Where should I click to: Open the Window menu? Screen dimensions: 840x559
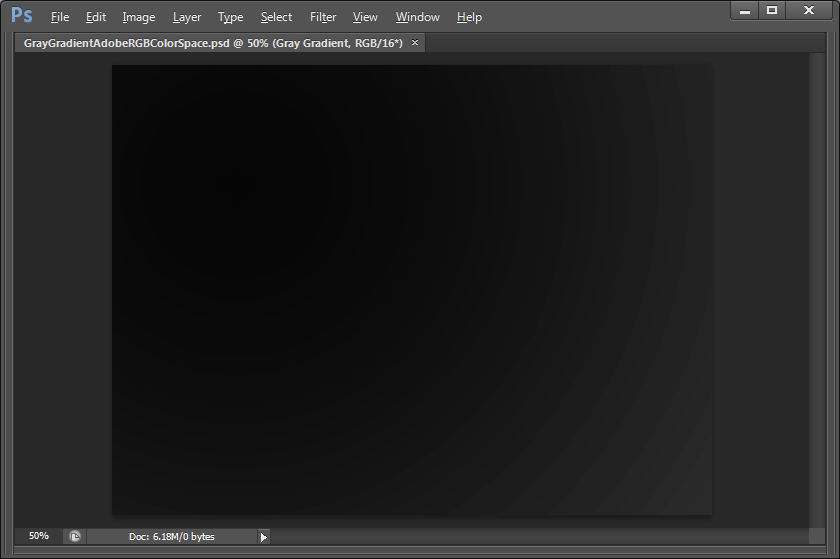click(418, 17)
